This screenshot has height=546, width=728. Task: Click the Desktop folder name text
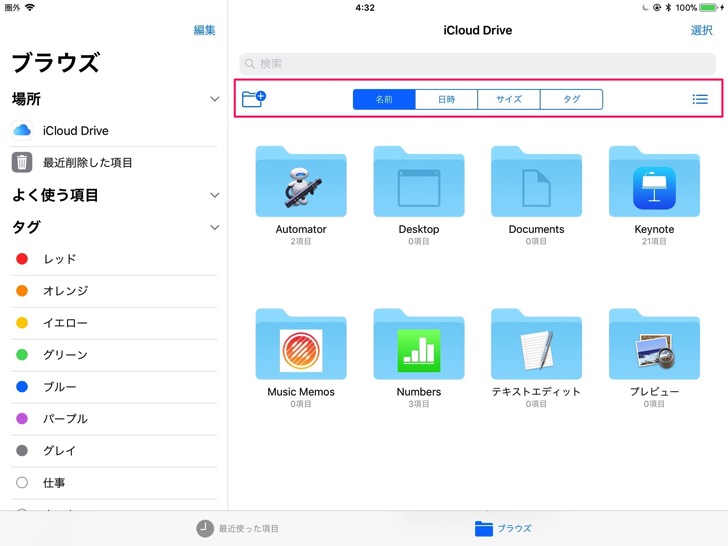click(x=419, y=229)
